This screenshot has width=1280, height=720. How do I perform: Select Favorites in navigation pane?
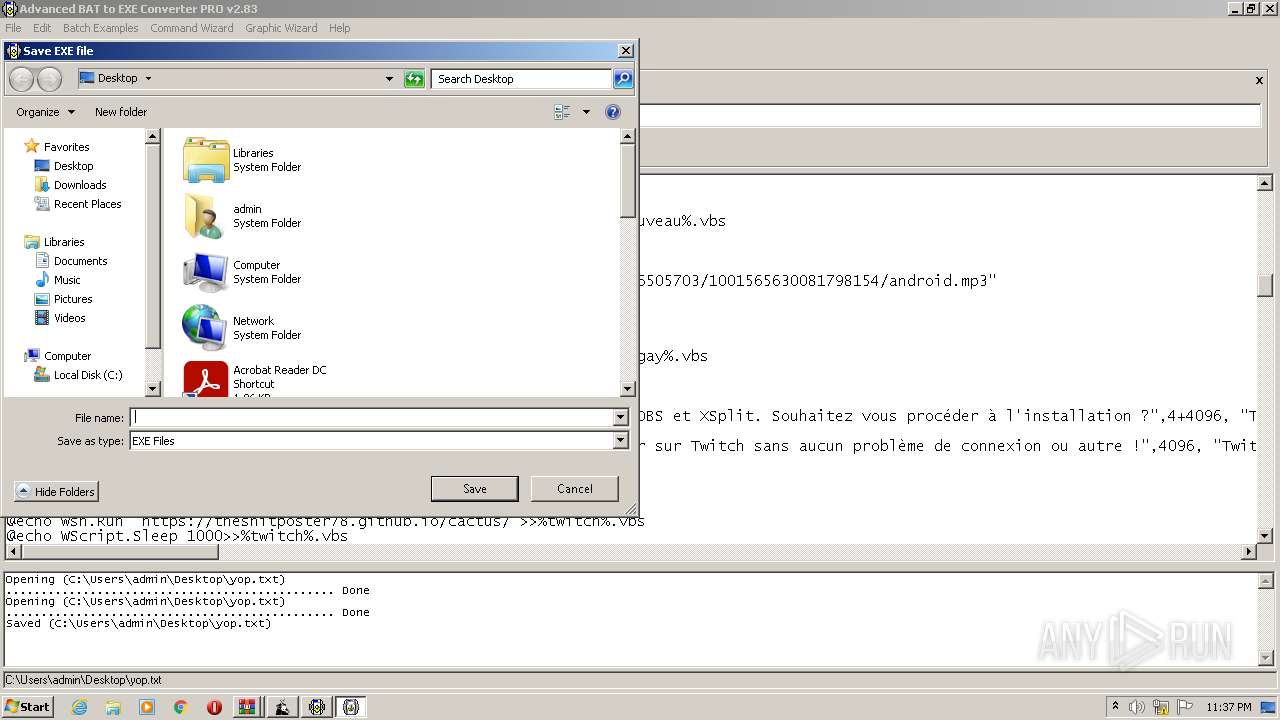[56, 147]
